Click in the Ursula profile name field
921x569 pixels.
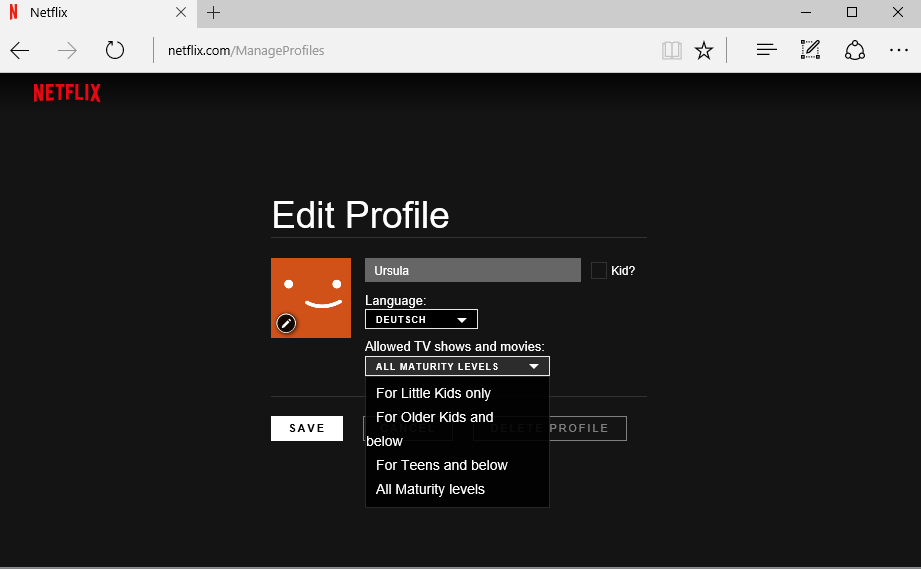472,270
